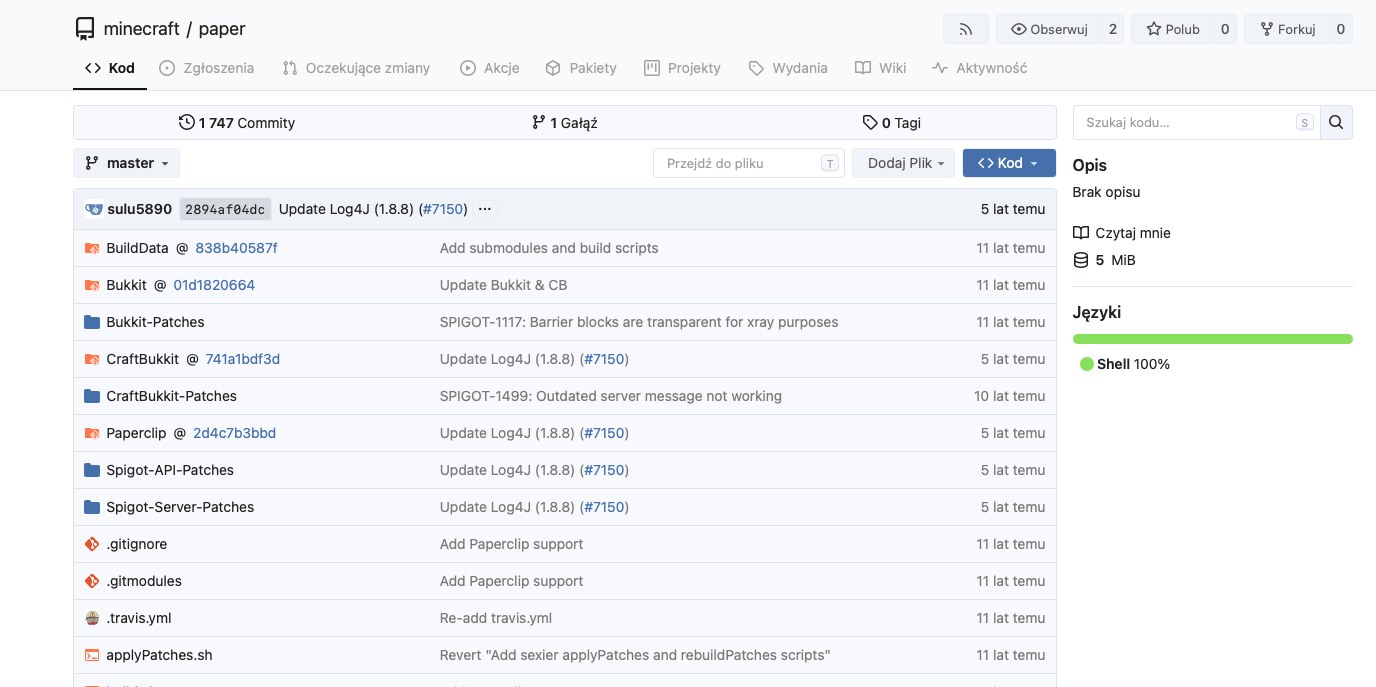1376x687 pixels.
Task: Open the Aktywność tab
Action: pos(980,68)
